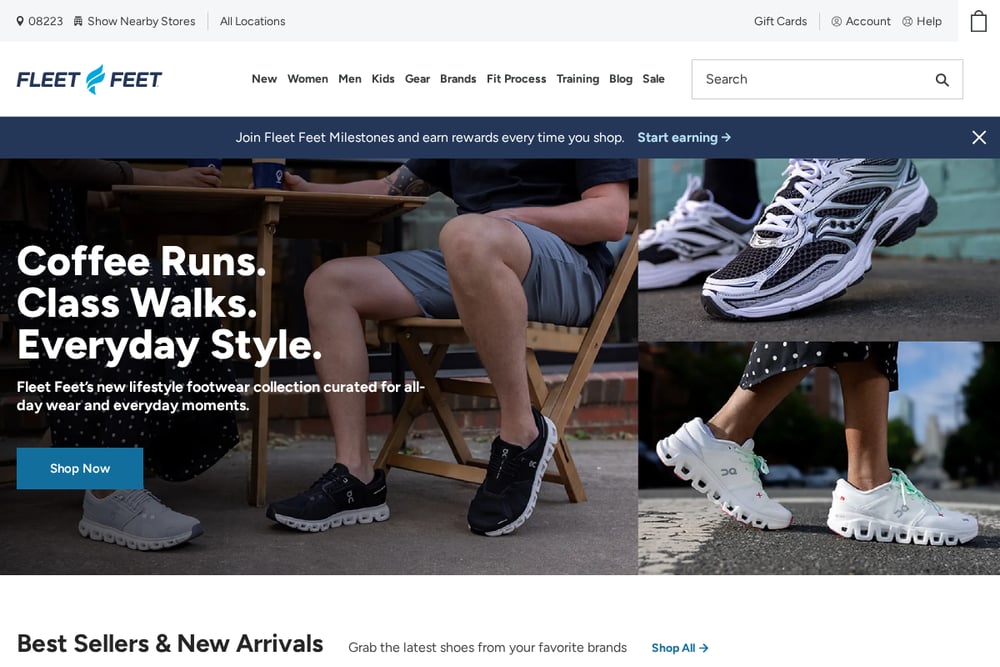Click the 'Join Fleet Feet Milestones' banner text
Screen dimensions: 1000x667
point(430,138)
